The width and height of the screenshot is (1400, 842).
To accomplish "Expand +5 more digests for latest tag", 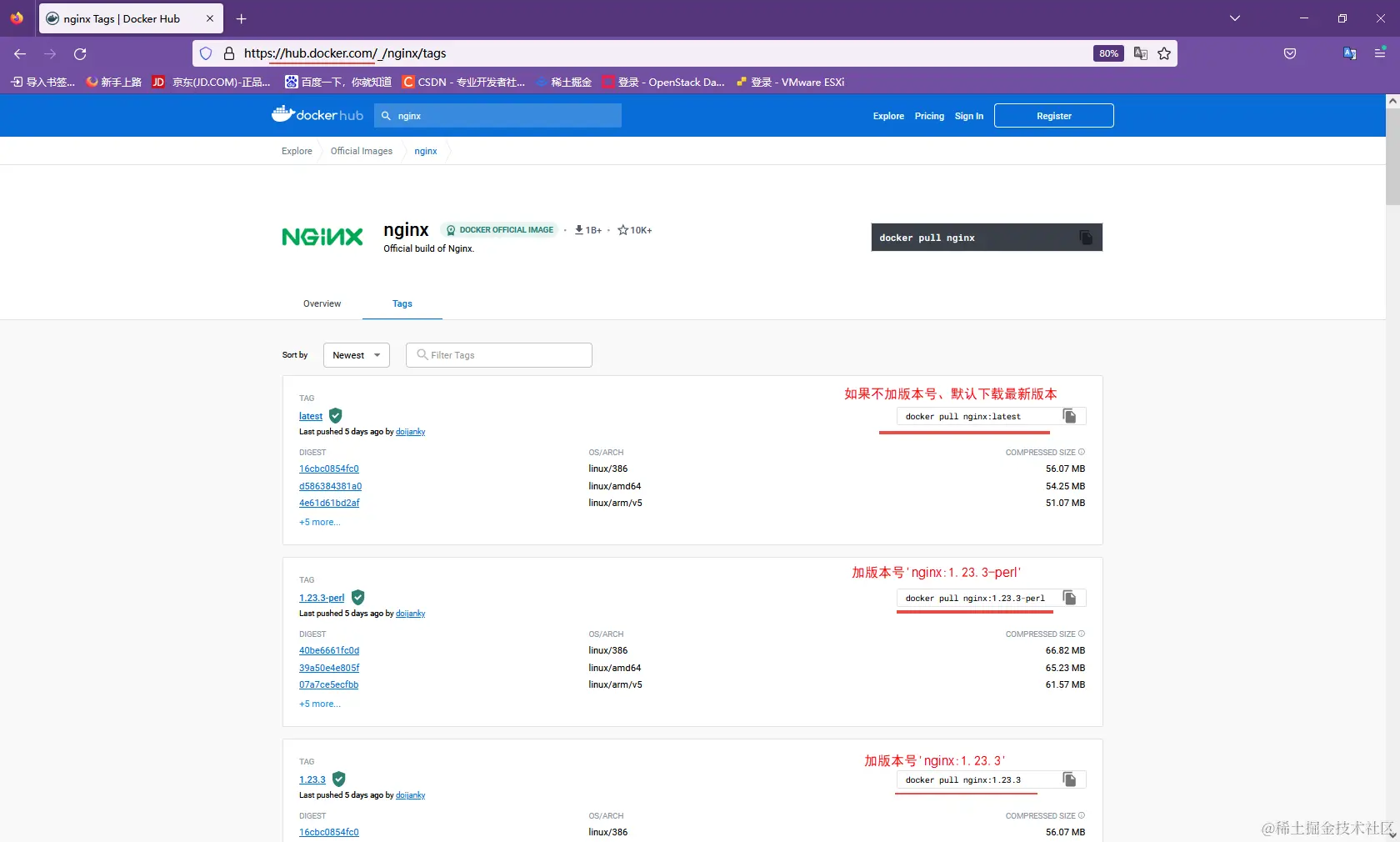I will [x=320, y=522].
